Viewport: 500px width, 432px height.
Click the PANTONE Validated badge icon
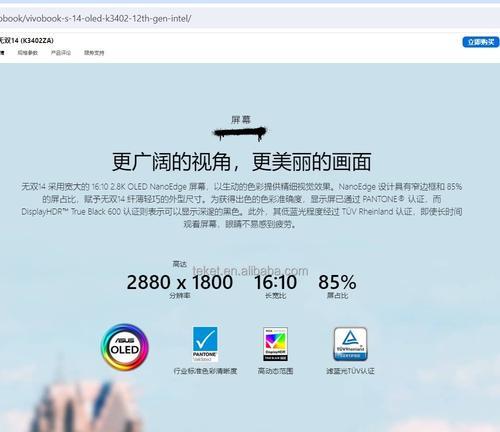coord(205,344)
